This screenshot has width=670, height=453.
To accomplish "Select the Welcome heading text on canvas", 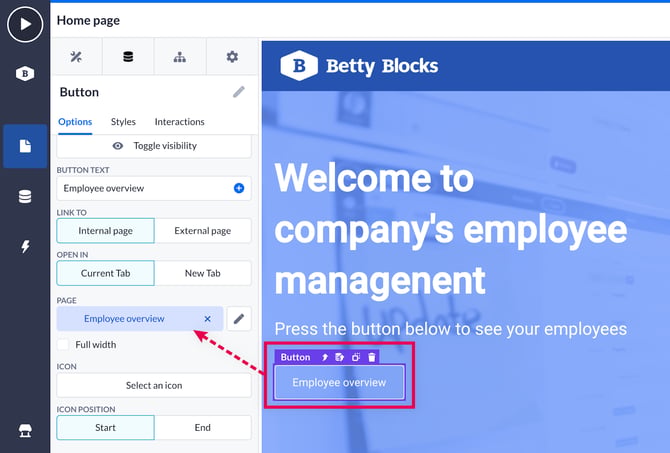I will [x=451, y=229].
